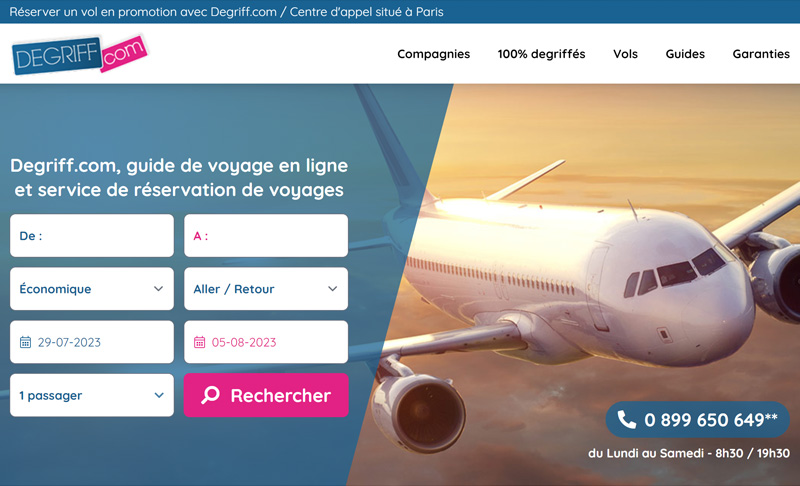The image size is (800, 486).
Task: Expand the Économique class chevron
Action: pos(158,289)
